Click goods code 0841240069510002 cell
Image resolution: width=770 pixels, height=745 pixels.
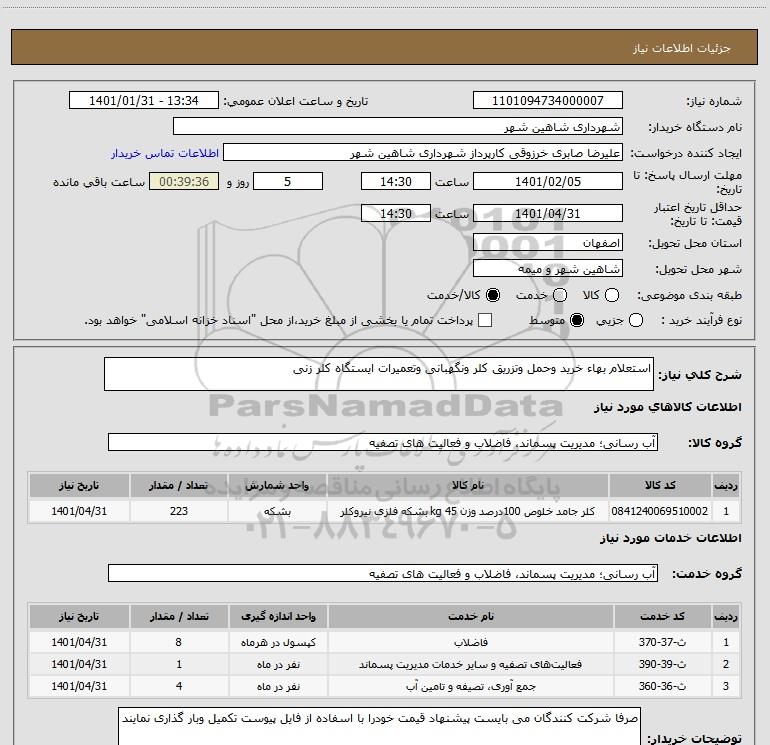tap(660, 511)
